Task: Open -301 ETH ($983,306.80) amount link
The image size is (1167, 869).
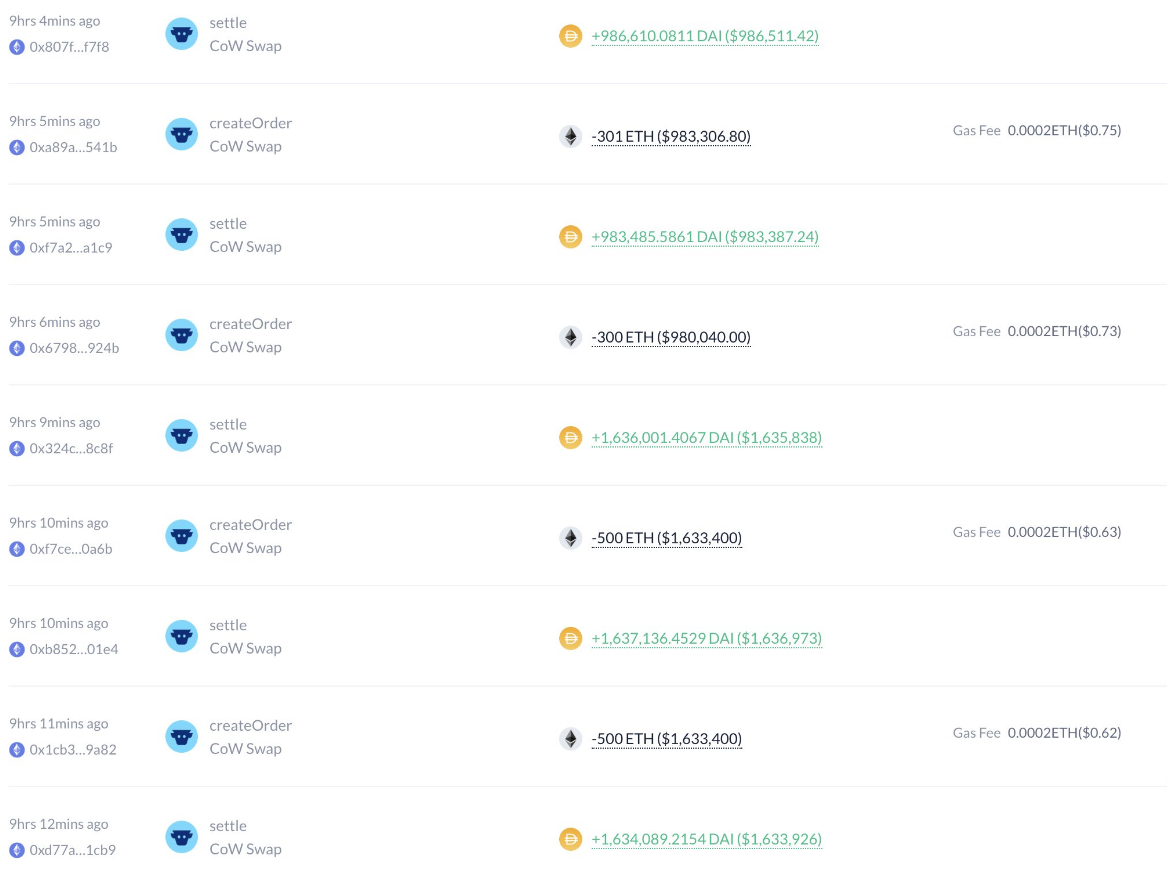Action: tap(671, 136)
